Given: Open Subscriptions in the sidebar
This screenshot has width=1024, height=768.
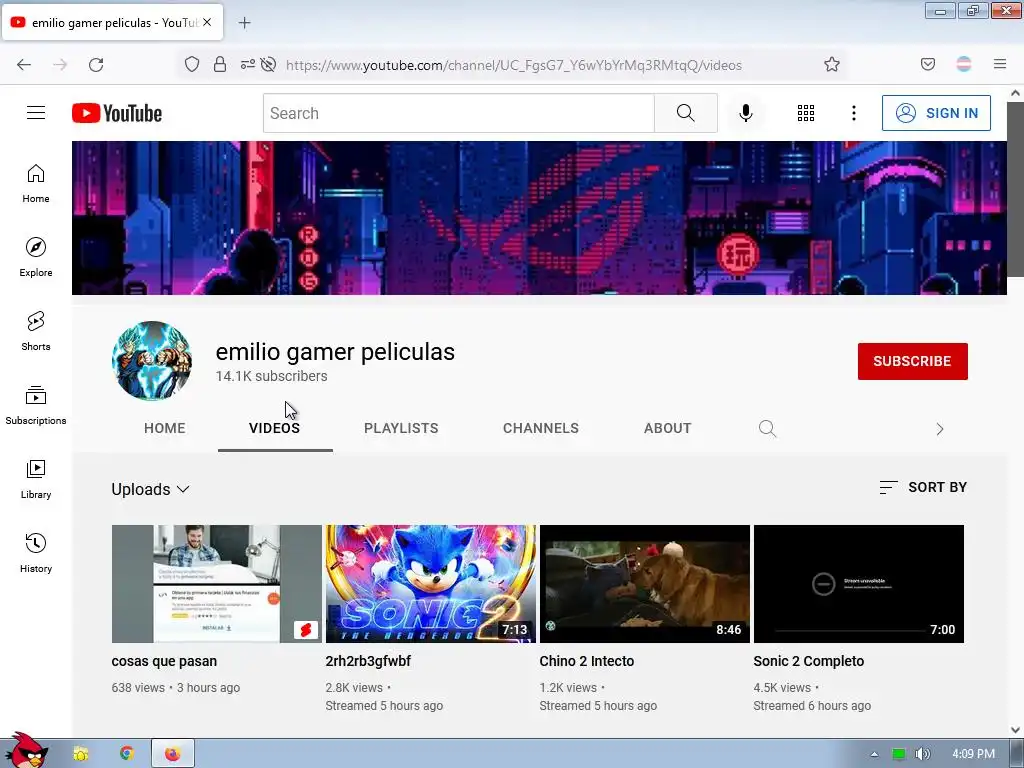Looking at the screenshot, I should [36, 405].
